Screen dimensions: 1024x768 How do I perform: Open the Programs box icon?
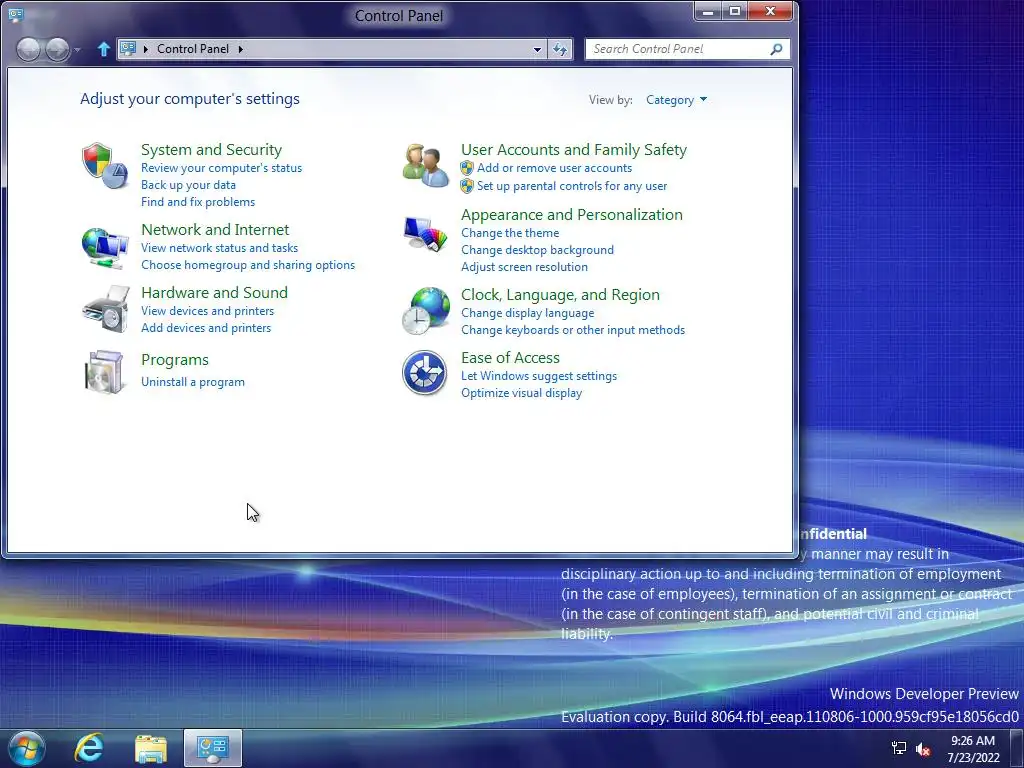pos(104,372)
